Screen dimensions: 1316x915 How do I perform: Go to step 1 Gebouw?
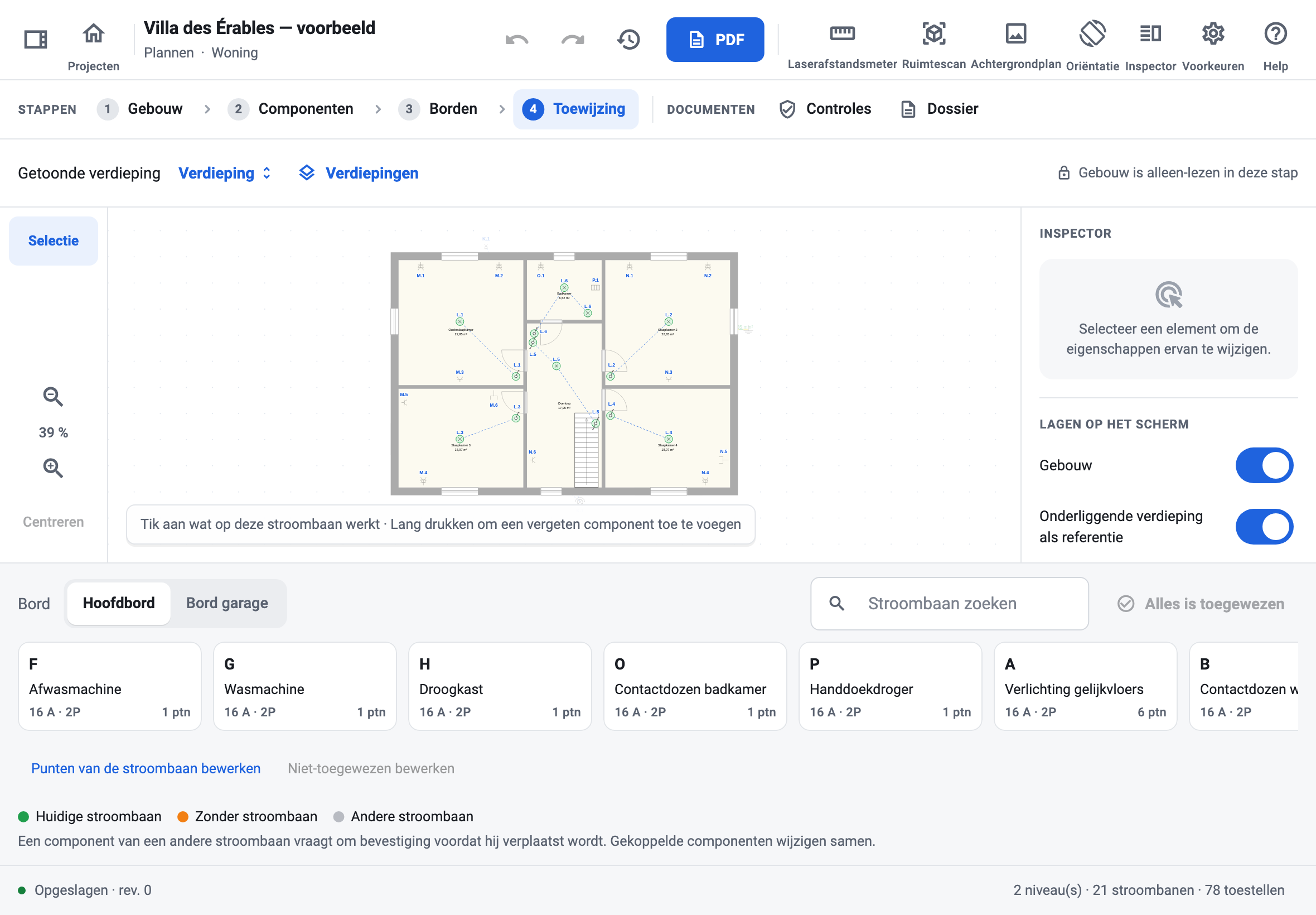pyautogui.click(x=140, y=109)
